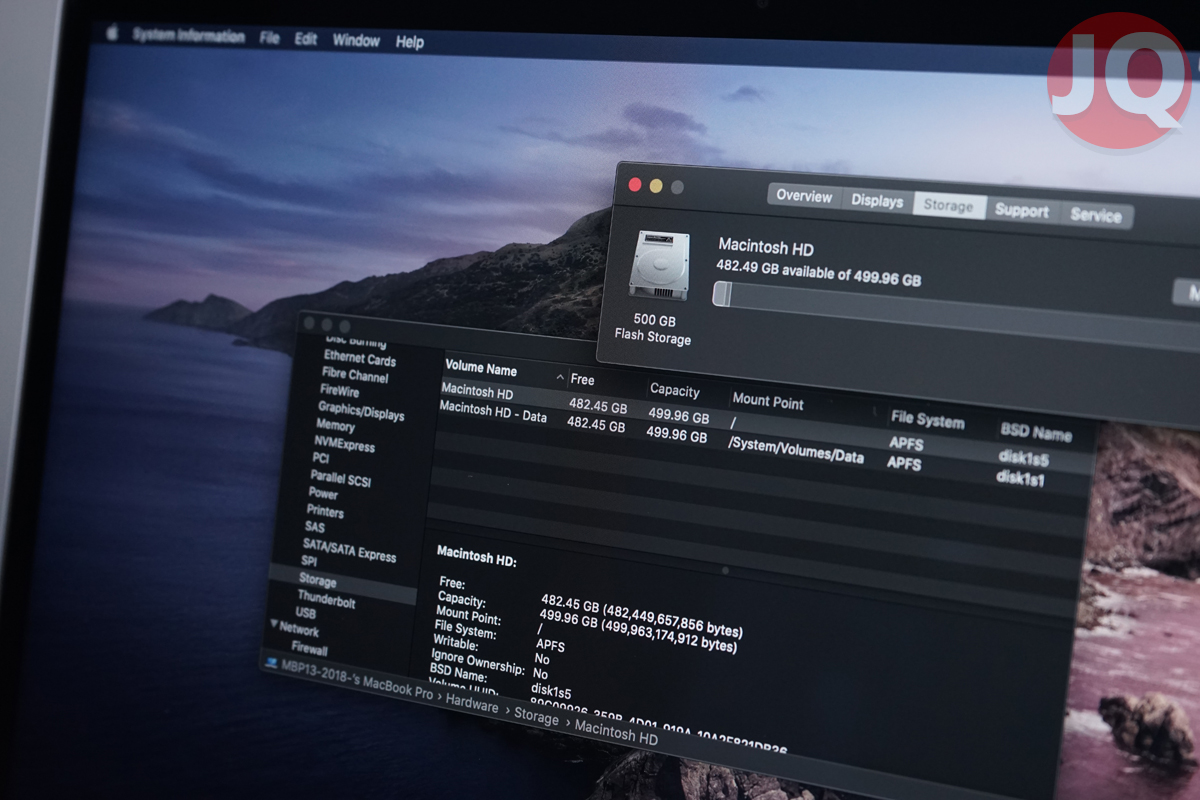Image resolution: width=1200 pixels, height=800 pixels.
Task: Select Firewall under Network in the sidebar
Action: 310,648
